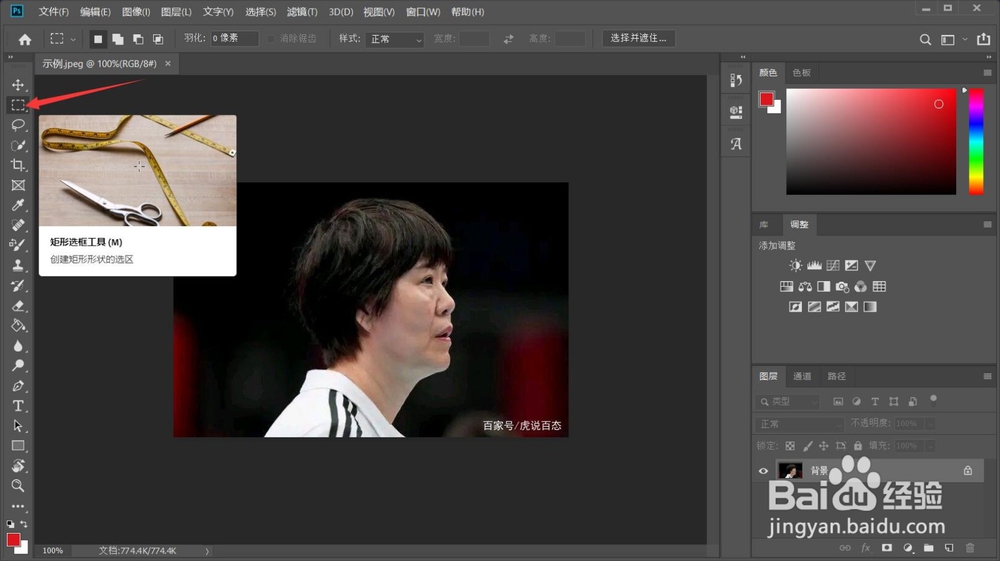Select the Hand tool
The image size is (1000, 561).
click(18, 465)
